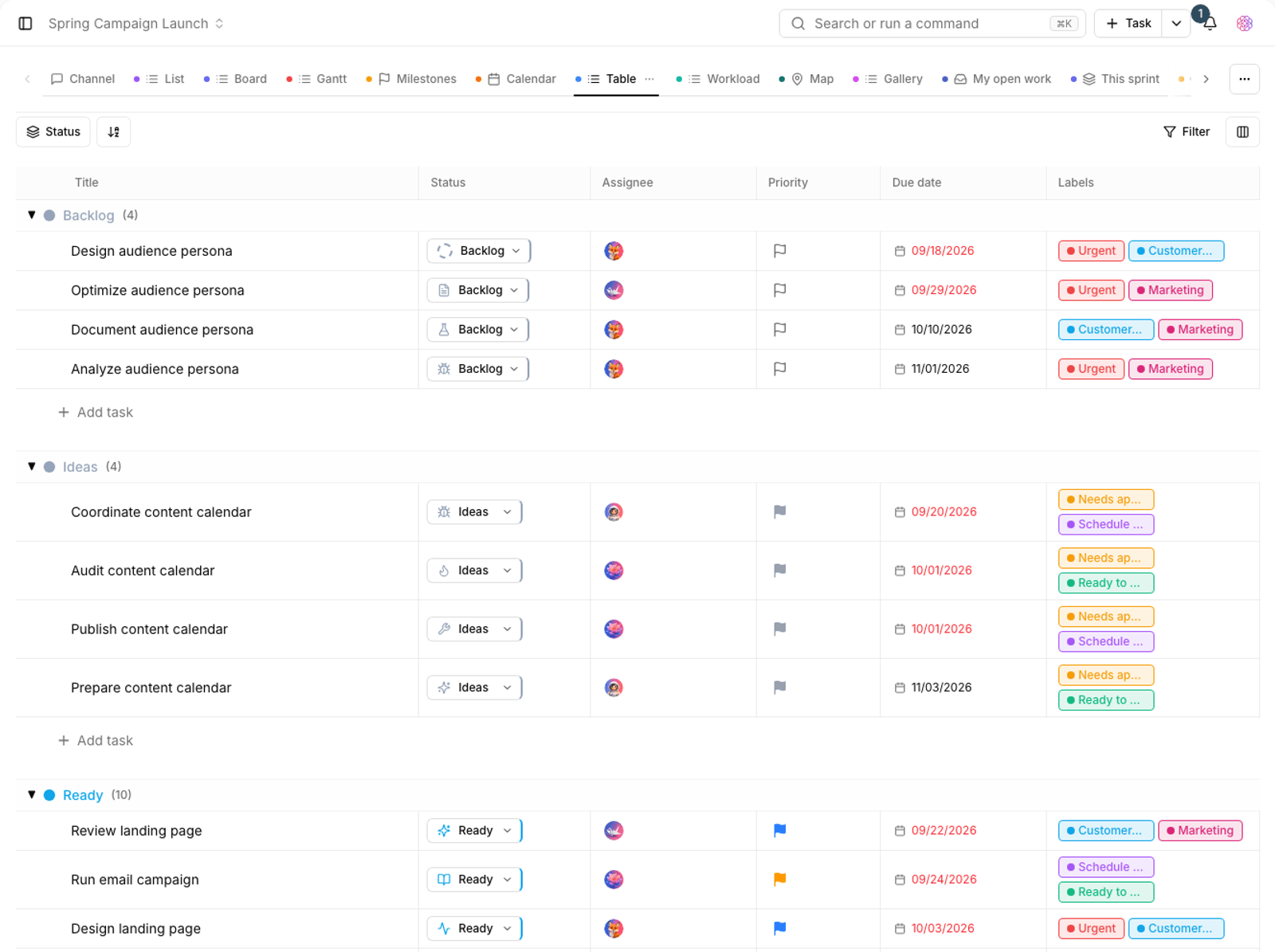Image resolution: width=1275 pixels, height=952 pixels.
Task: Collapse the Ready group
Action: click(x=32, y=795)
